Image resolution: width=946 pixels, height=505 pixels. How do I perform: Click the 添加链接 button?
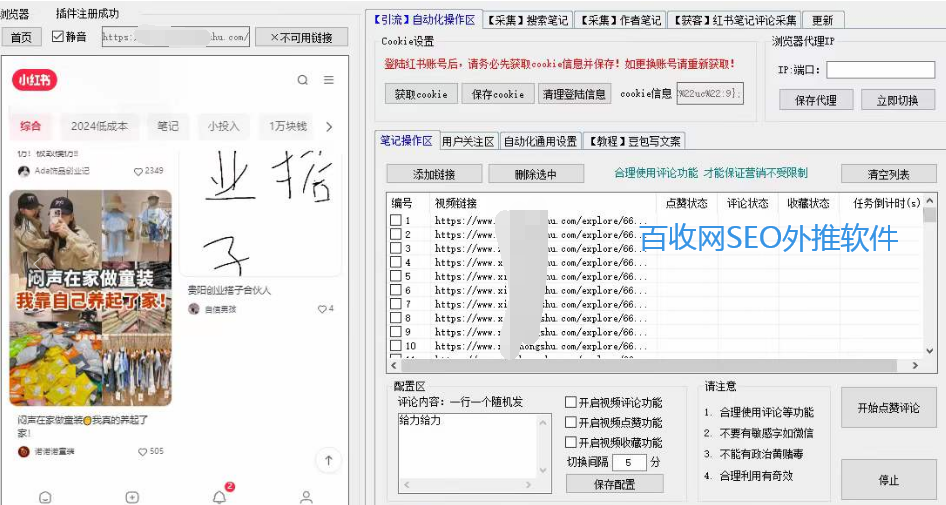click(434, 174)
